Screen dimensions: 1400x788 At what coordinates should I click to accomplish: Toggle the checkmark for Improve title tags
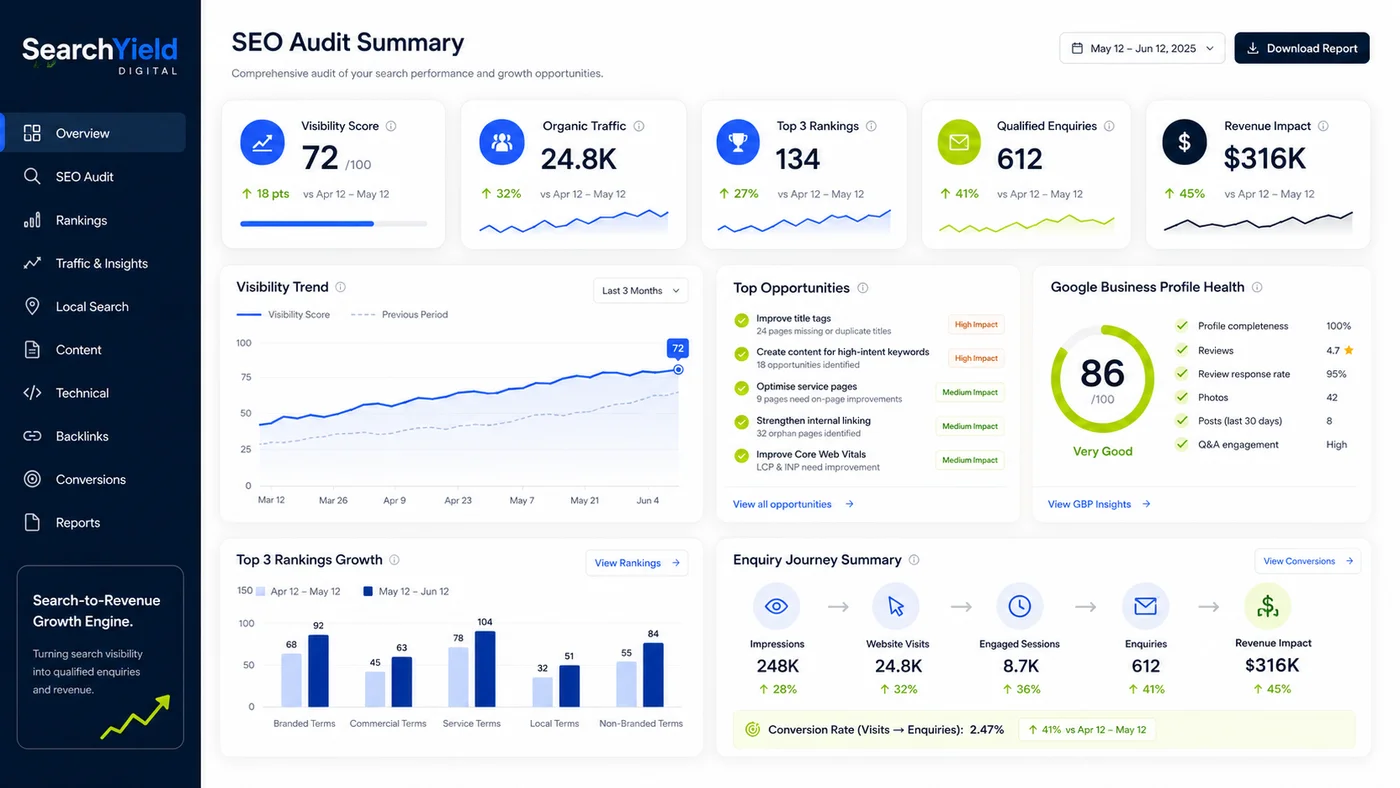coord(741,321)
